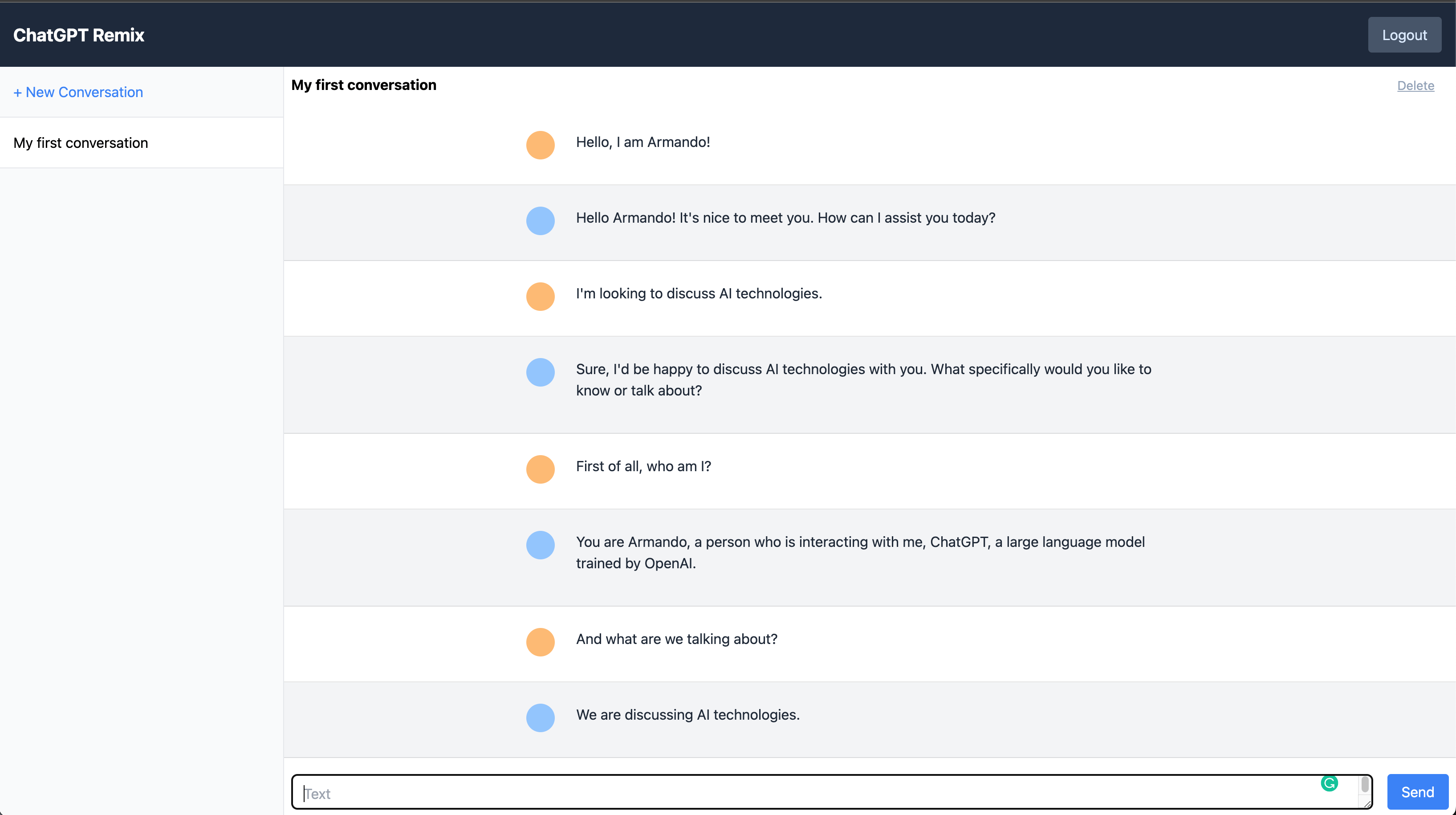Delete the current conversation

pos(1415,86)
